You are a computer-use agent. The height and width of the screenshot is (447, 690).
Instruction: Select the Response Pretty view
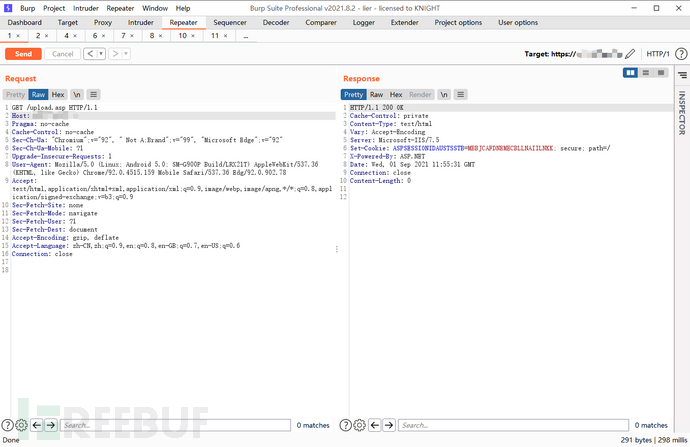tap(353, 95)
